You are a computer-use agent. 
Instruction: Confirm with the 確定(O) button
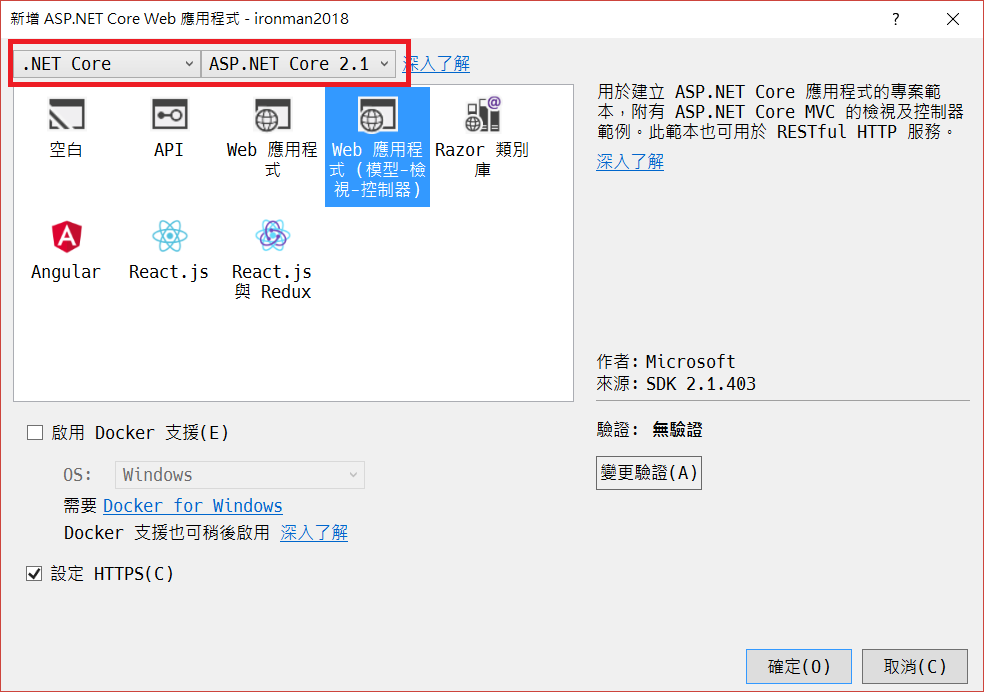[x=799, y=666]
